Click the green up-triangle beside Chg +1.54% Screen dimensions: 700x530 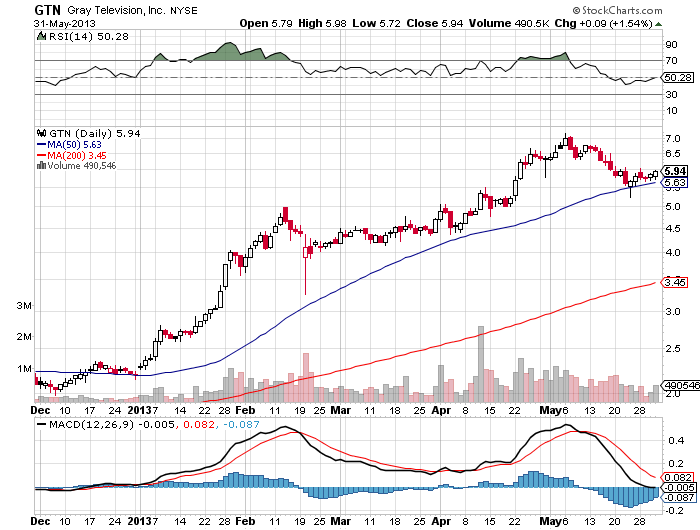658,24
